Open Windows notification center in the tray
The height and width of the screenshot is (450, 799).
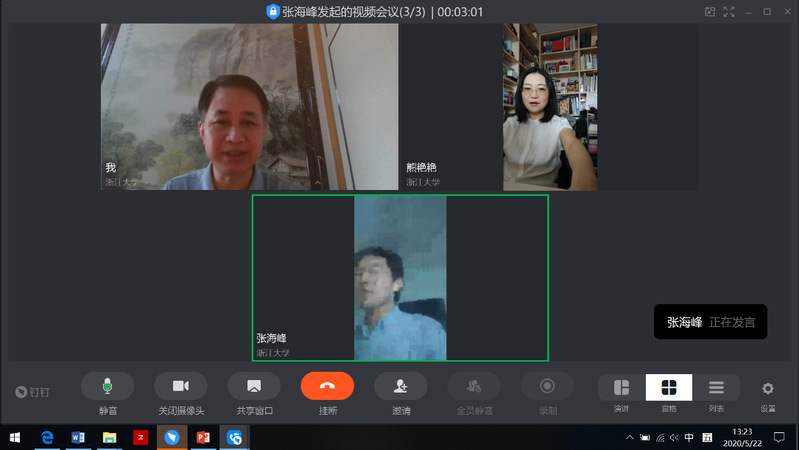point(779,437)
